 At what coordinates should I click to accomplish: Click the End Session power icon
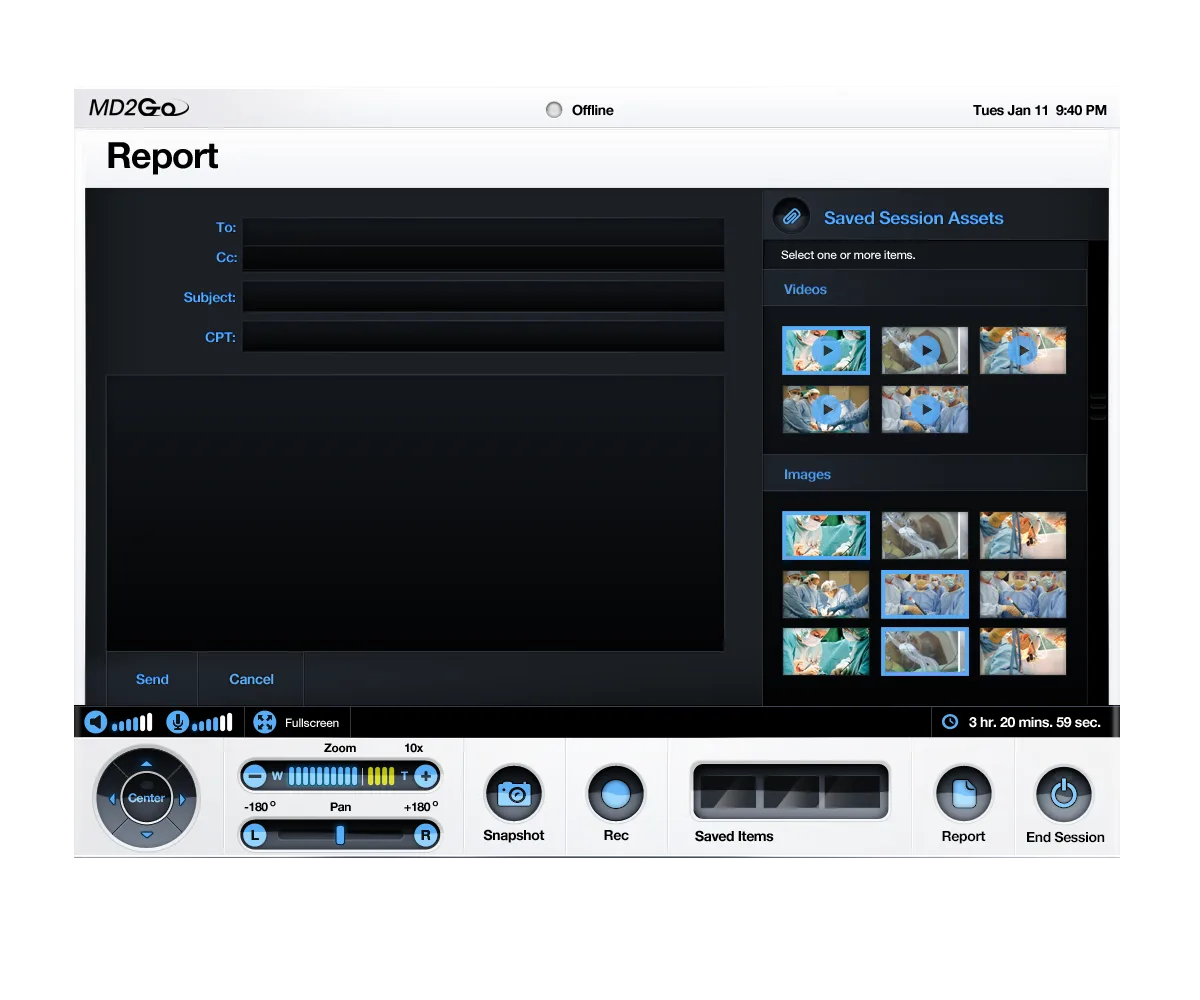pos(1065,794)
